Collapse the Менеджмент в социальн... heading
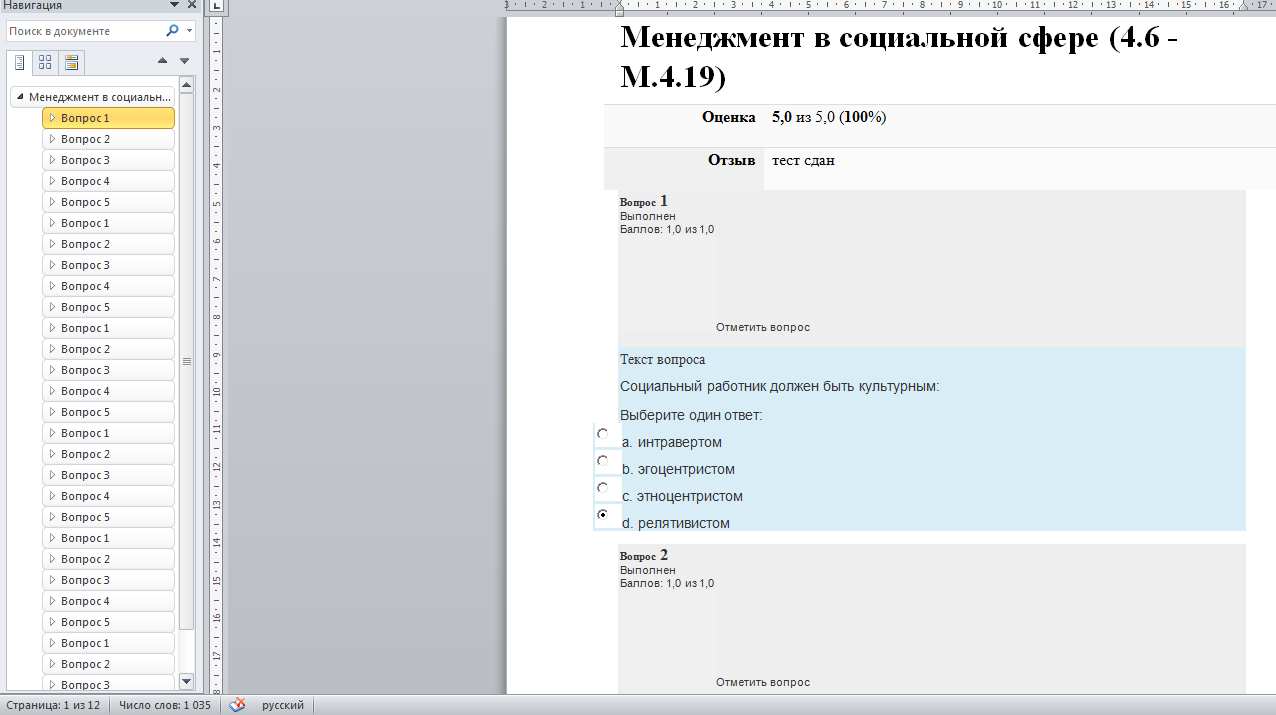 [22, 97]
